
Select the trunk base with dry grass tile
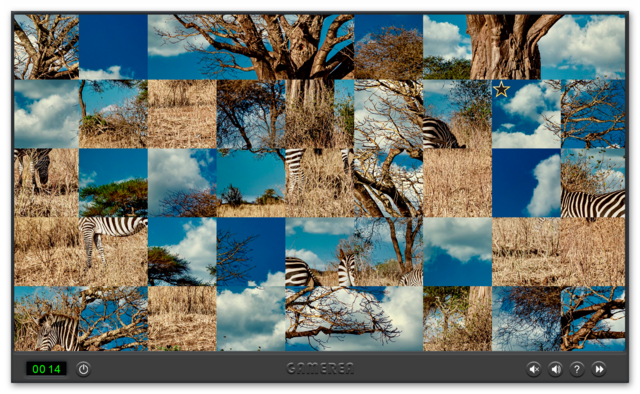point(320,114)
